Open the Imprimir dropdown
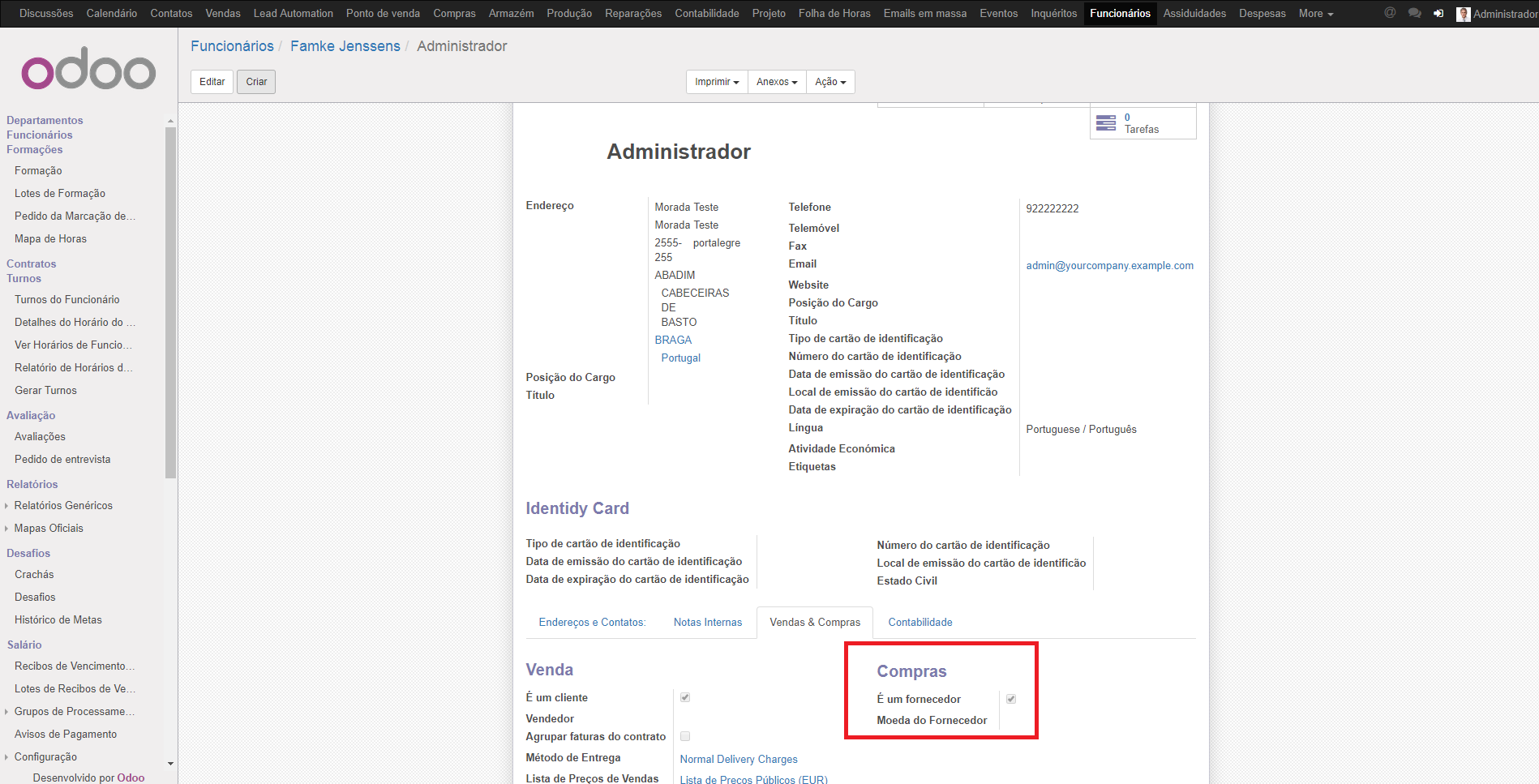 (717, 82)
